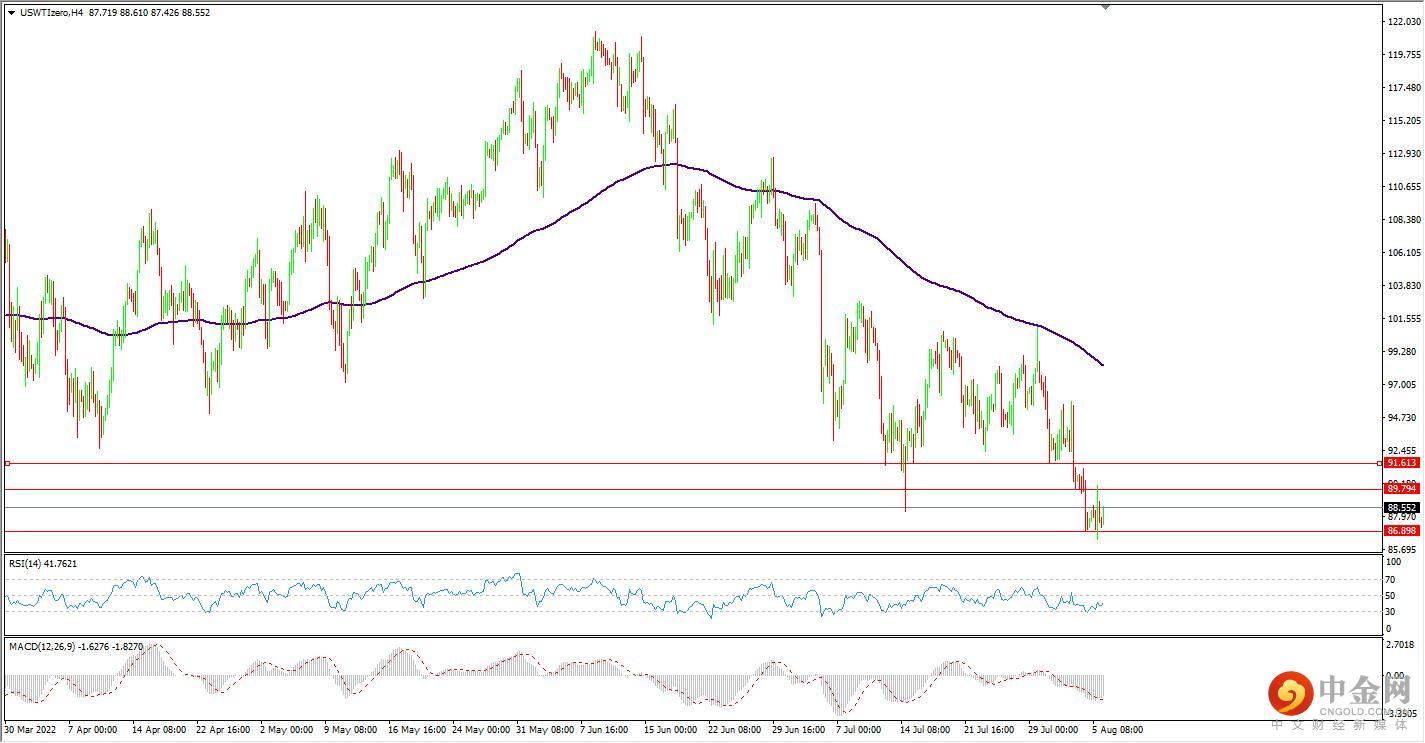Click the 14 Jul 08:00 date label
Image resolution: width=1425 pixels, height=743 pixels.
click(x=926, y=730)
